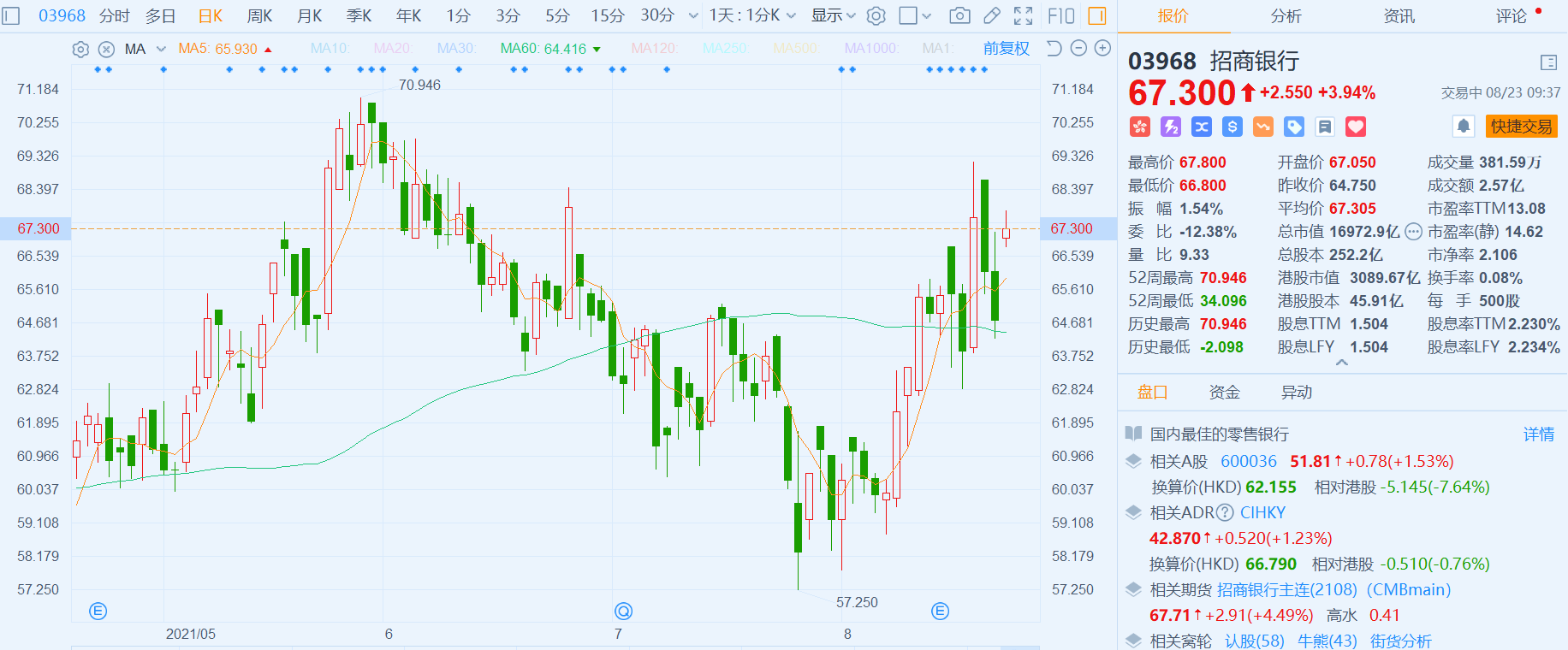The height and width of the screenshot is (650, 1568).
Task: Select the 15分 timeframe
Action: tap(608, 15)
